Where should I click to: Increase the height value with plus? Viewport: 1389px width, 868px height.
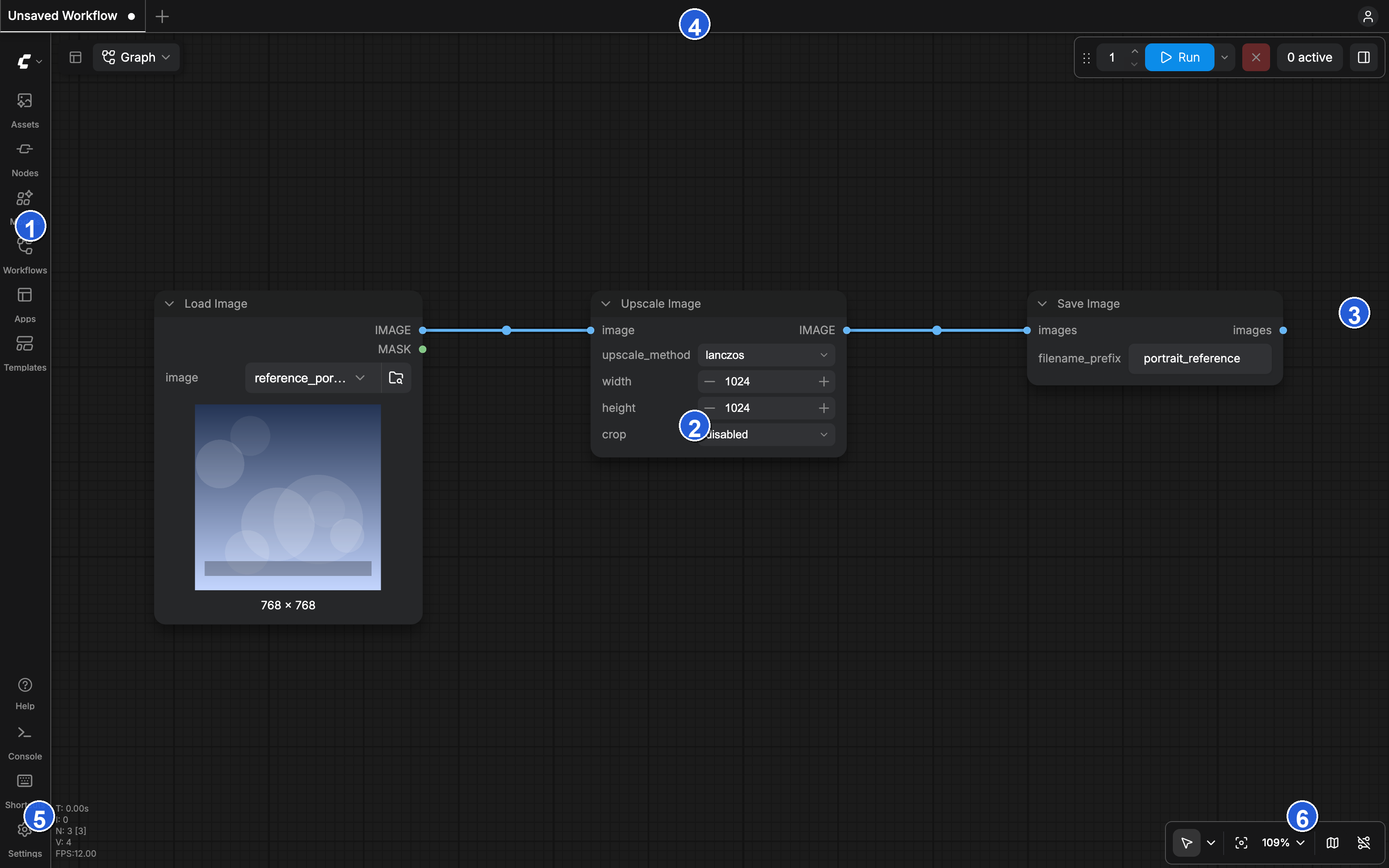pyautogui.click(x=824, y=408)
